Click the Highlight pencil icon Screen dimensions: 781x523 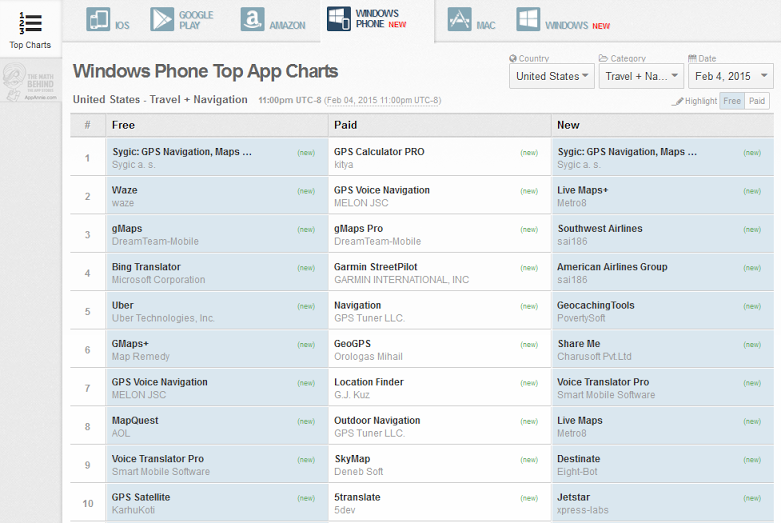[x=678, y=101]
